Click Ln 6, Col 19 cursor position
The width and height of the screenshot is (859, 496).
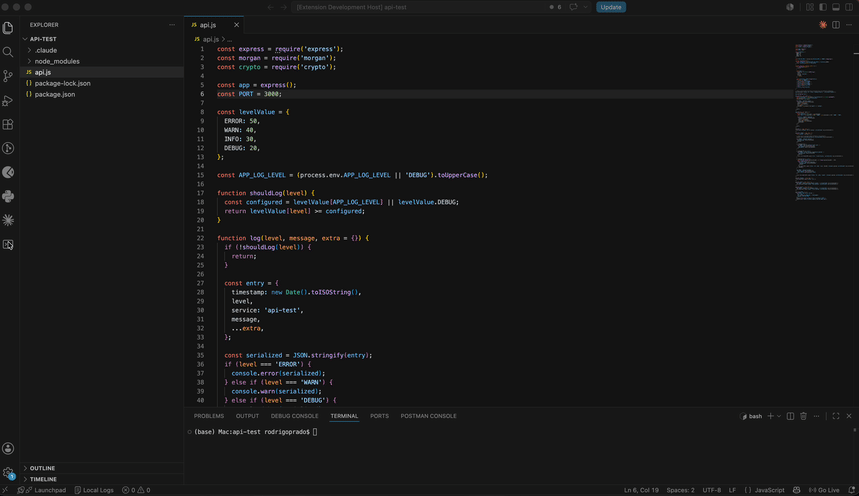(x=641, y=490)
